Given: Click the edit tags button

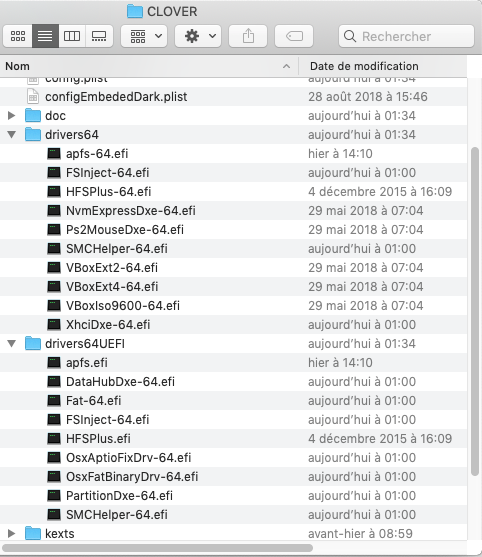Looking at the screenshot, I should tap(294, 36).
